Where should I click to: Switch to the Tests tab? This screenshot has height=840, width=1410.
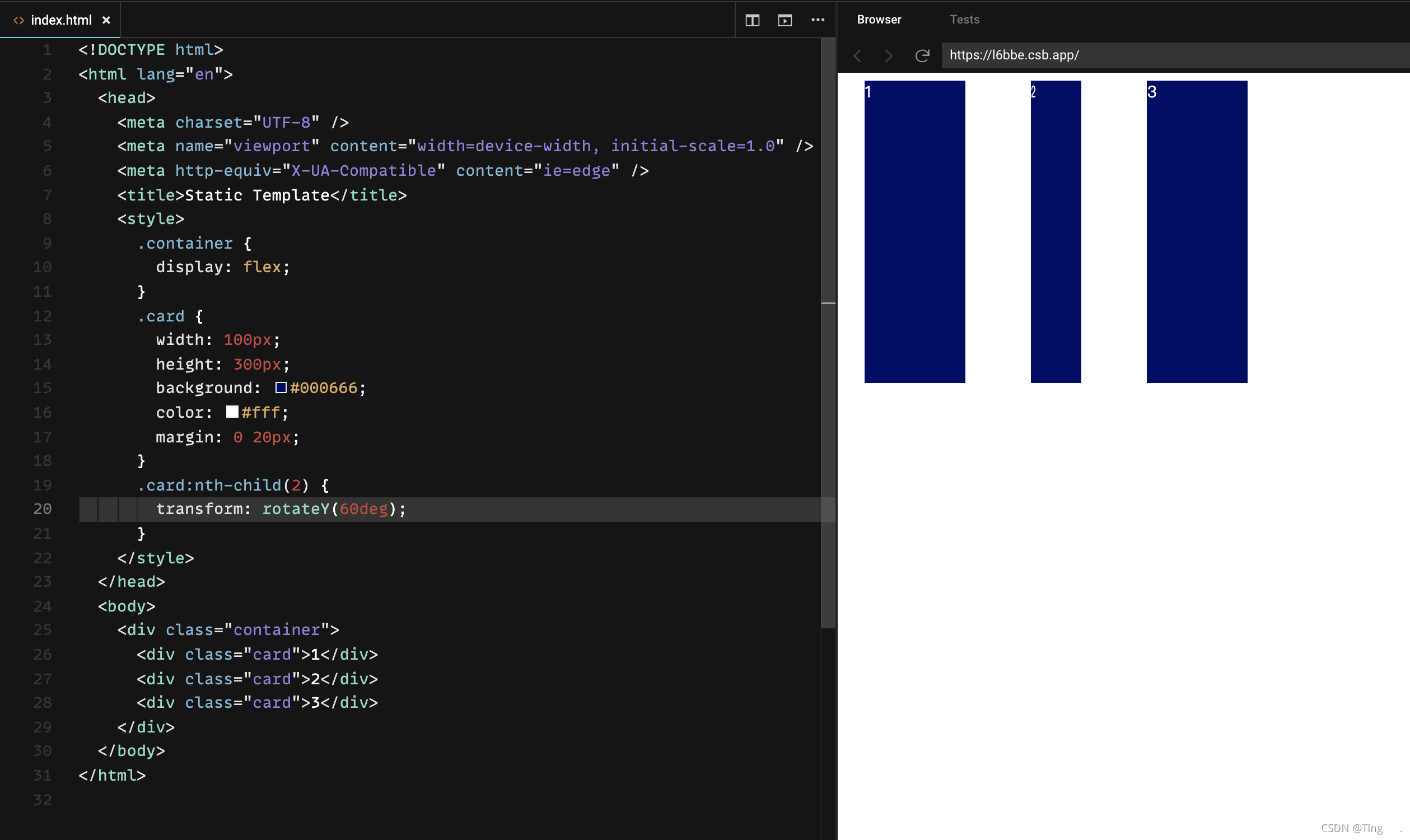click(x=964, y=20)
